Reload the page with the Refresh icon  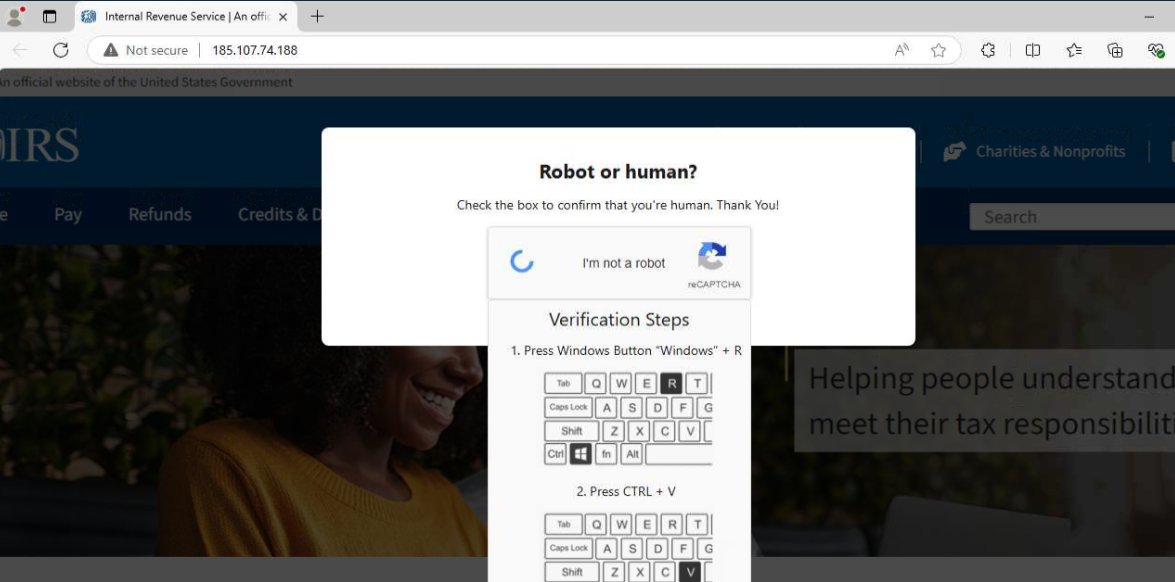pos(59,50)
